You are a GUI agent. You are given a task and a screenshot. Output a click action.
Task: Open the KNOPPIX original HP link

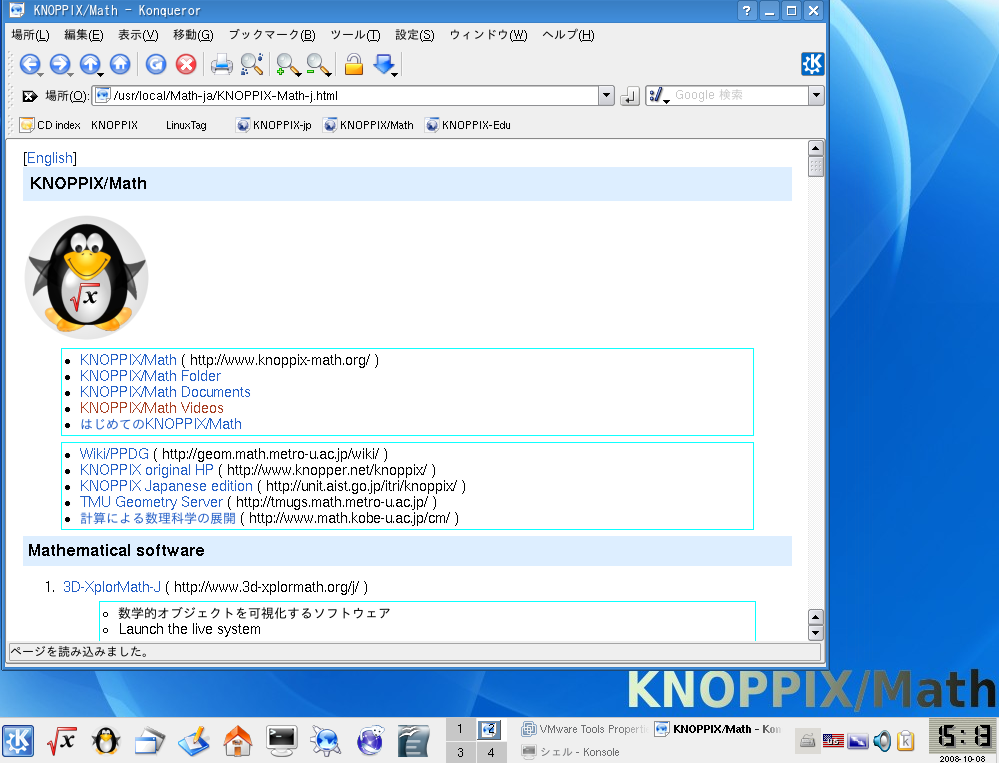147,470
